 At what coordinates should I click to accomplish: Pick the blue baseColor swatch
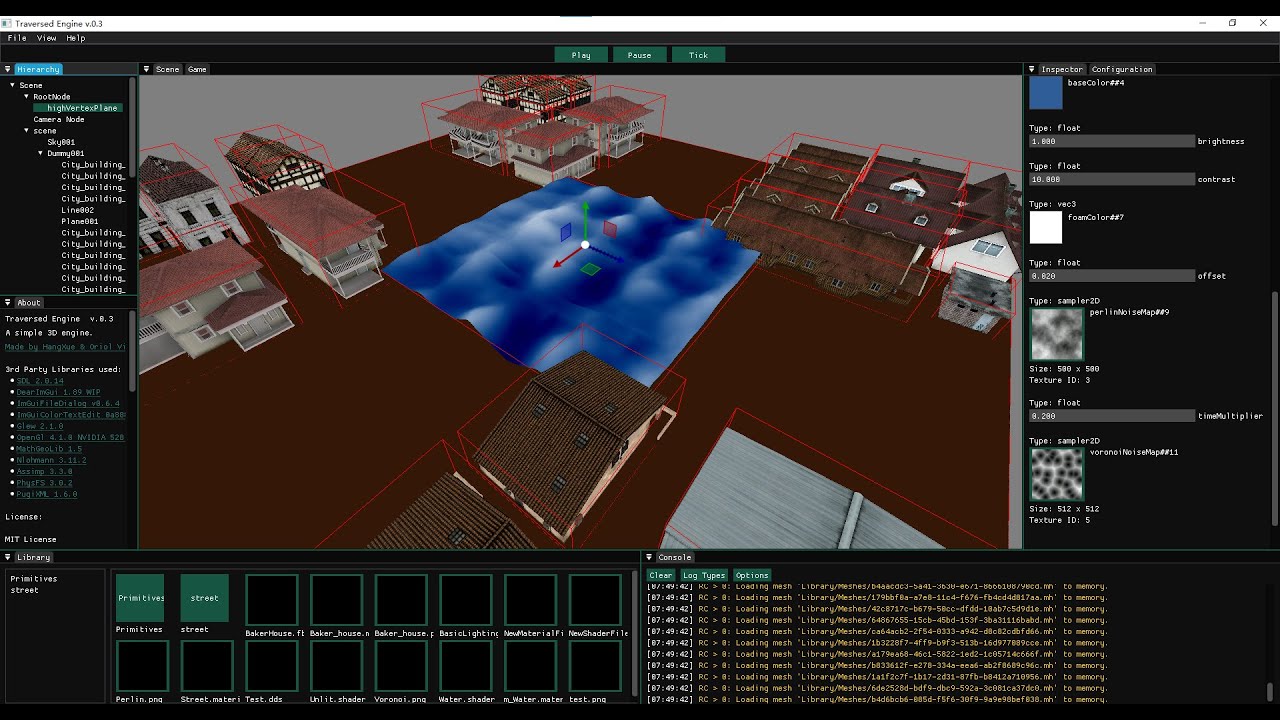tap(1046, 93)
